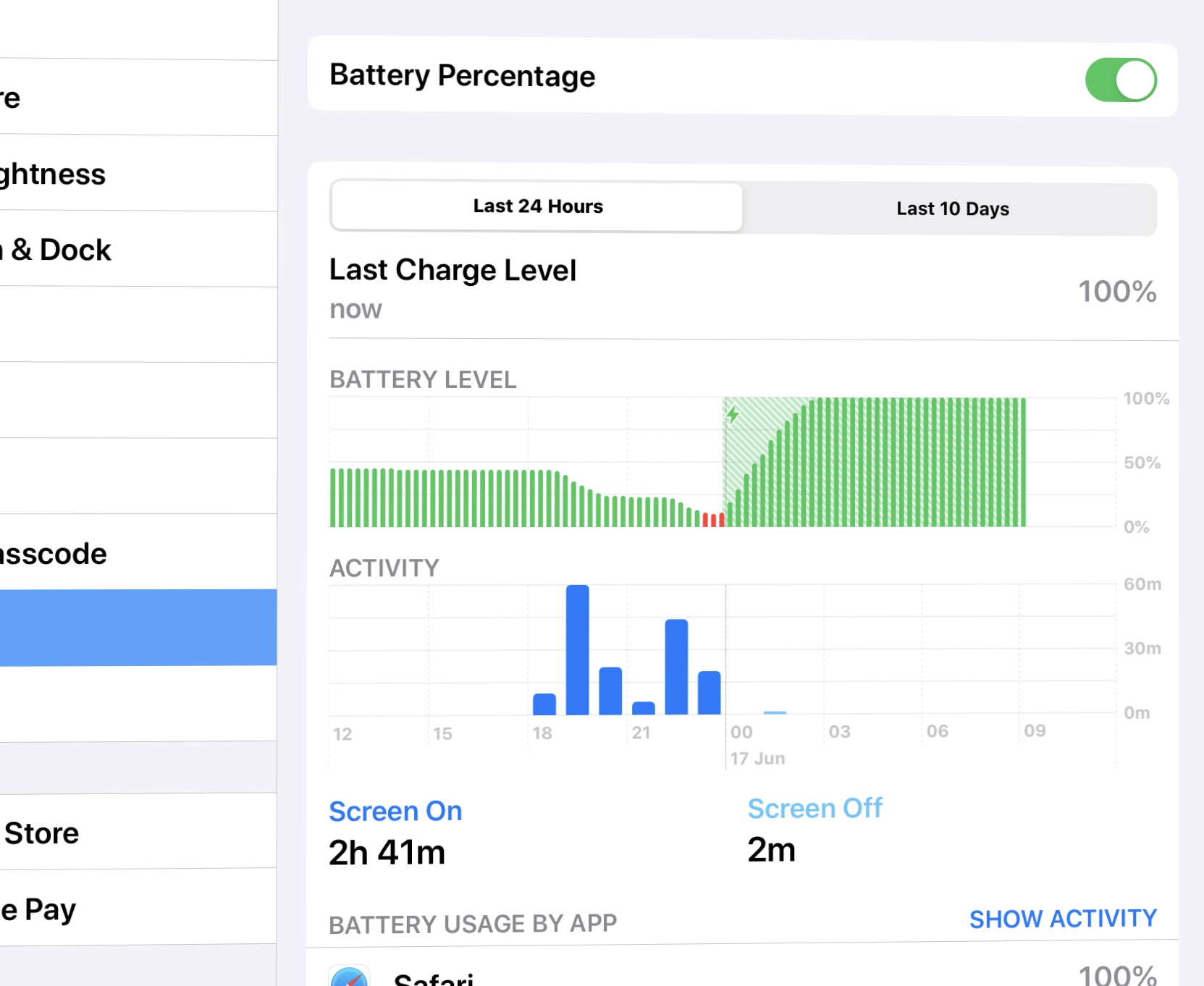This screenshot has width=1204, height=986.
Task: Switch to Last 10 Days tab
Action: (x=952, y=208)
